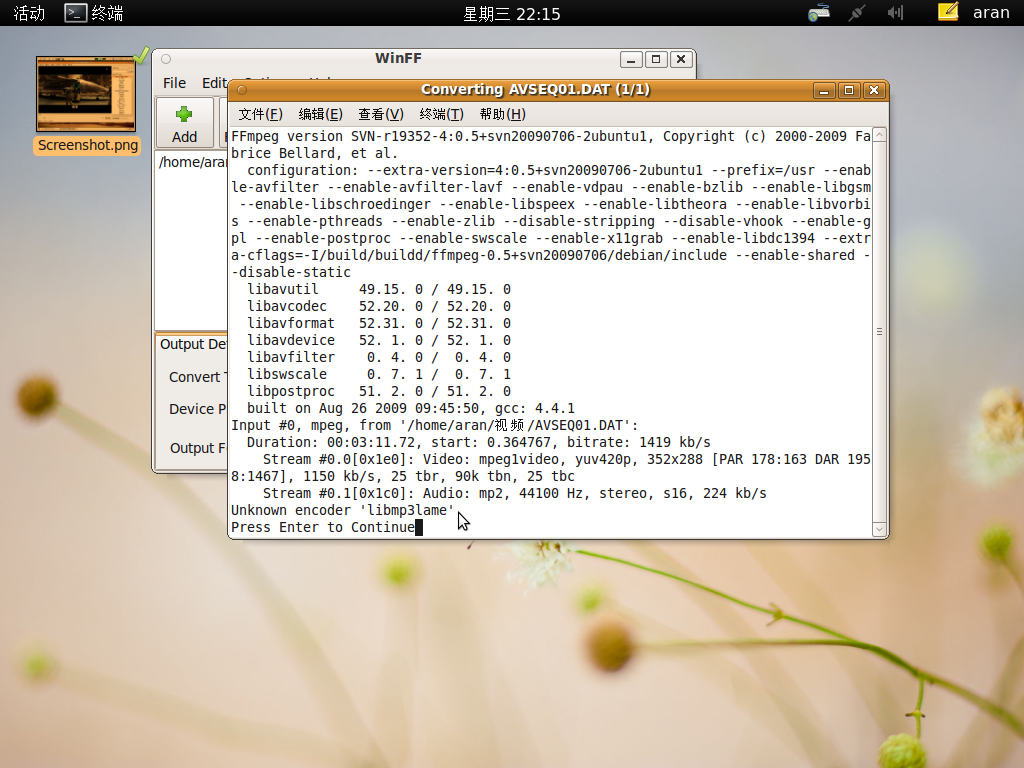Click the "Stream #0.1[0x1c0]: Audio: mp2" line
1024x768 pixels.
515,493
